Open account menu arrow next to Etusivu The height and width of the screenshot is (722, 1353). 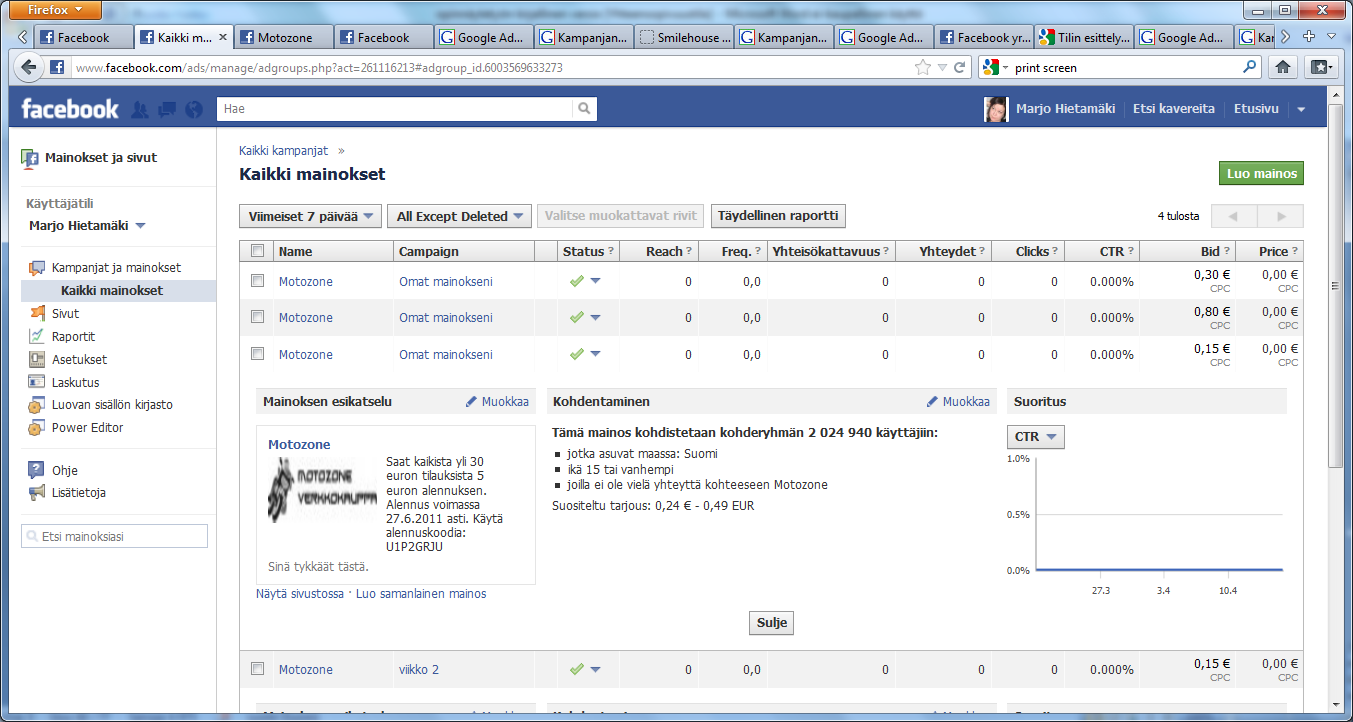[x=1301, y=109]
